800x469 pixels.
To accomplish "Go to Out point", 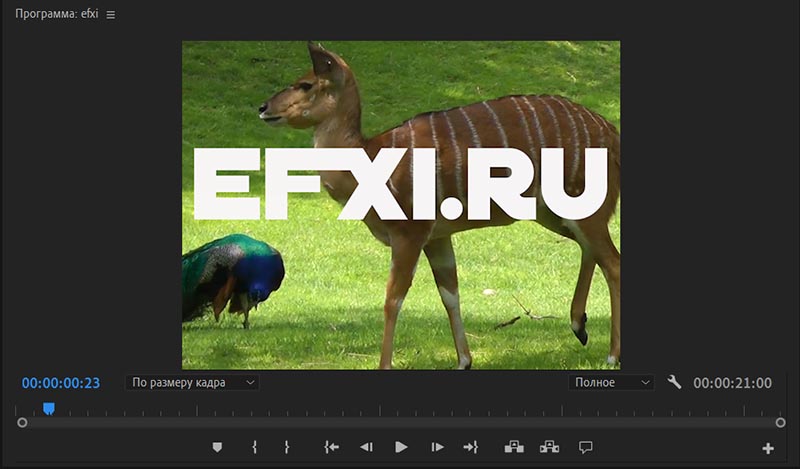I will tap(471, 447).
